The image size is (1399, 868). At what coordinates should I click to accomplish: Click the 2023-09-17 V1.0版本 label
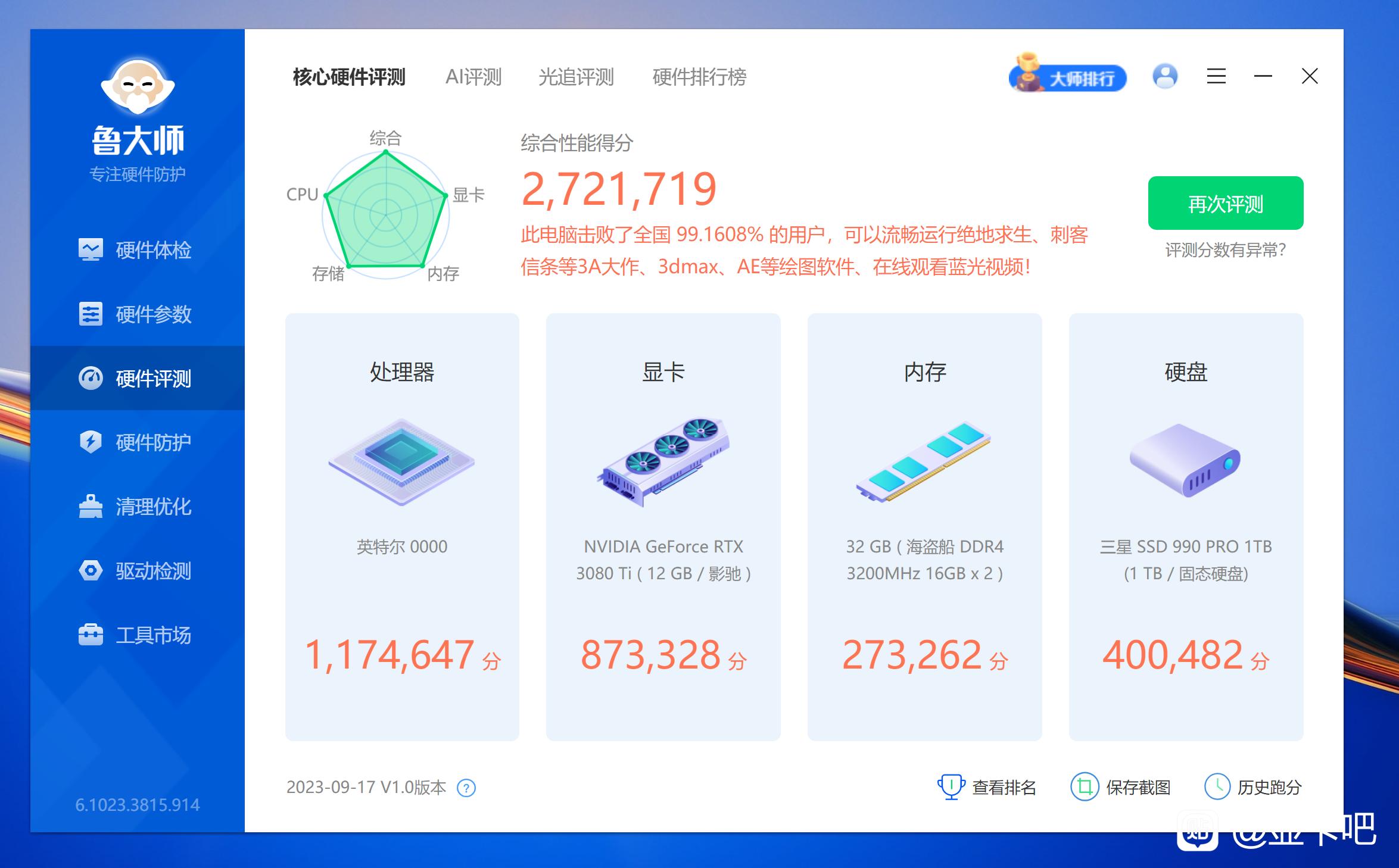point(366,788)
